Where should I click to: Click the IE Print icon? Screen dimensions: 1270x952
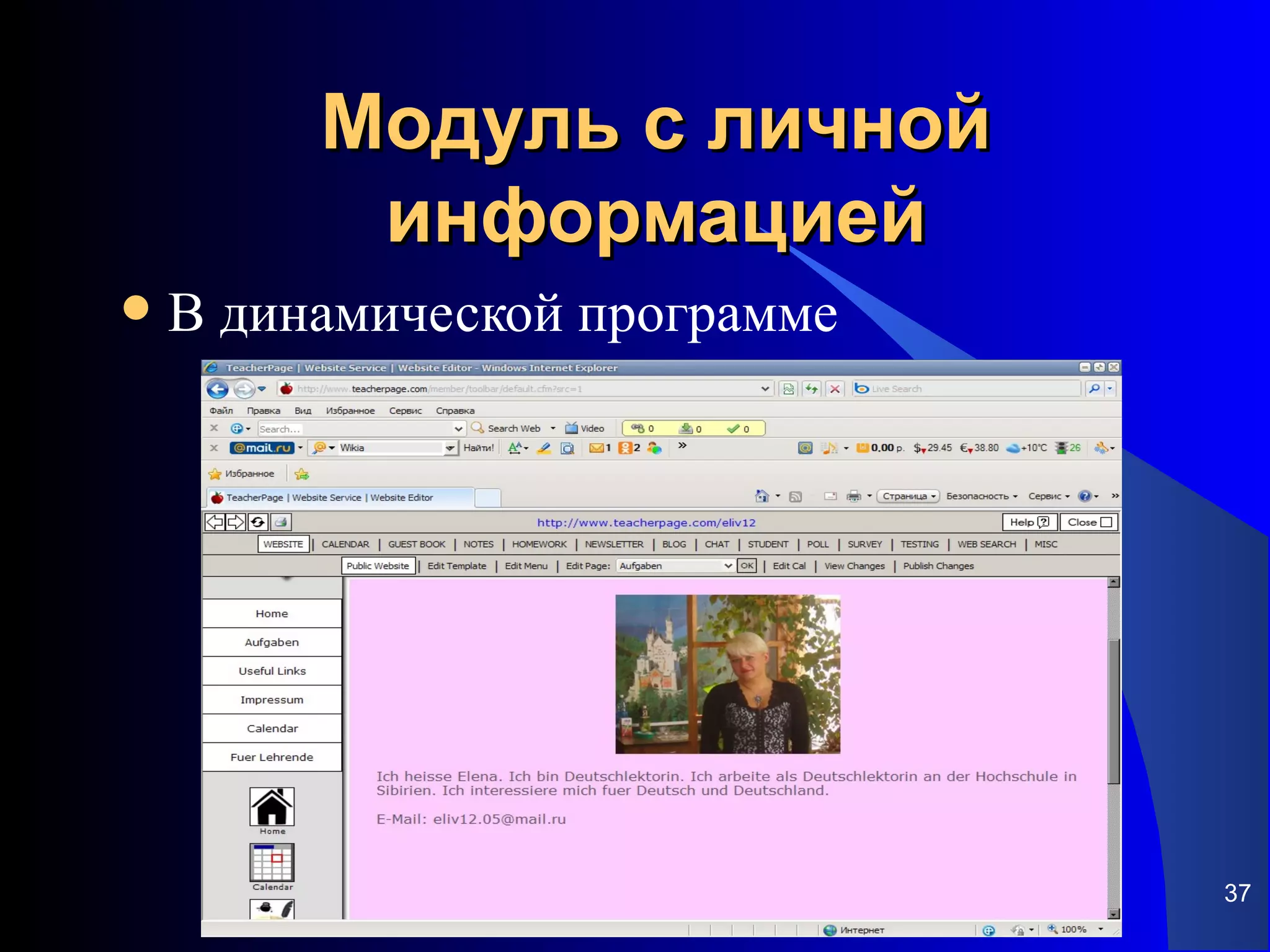(854, 496)
